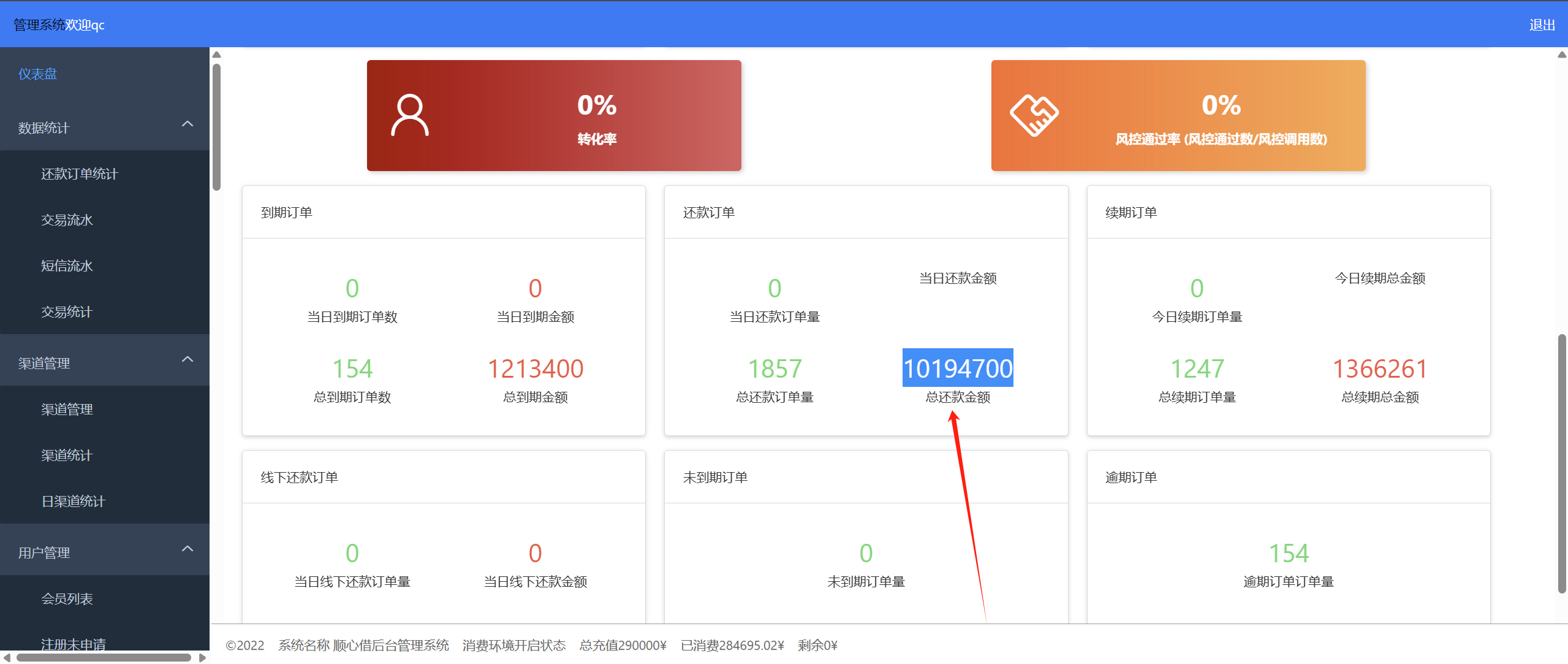Click 退出 to log out
The image size is (1568, 664).
1542,25
